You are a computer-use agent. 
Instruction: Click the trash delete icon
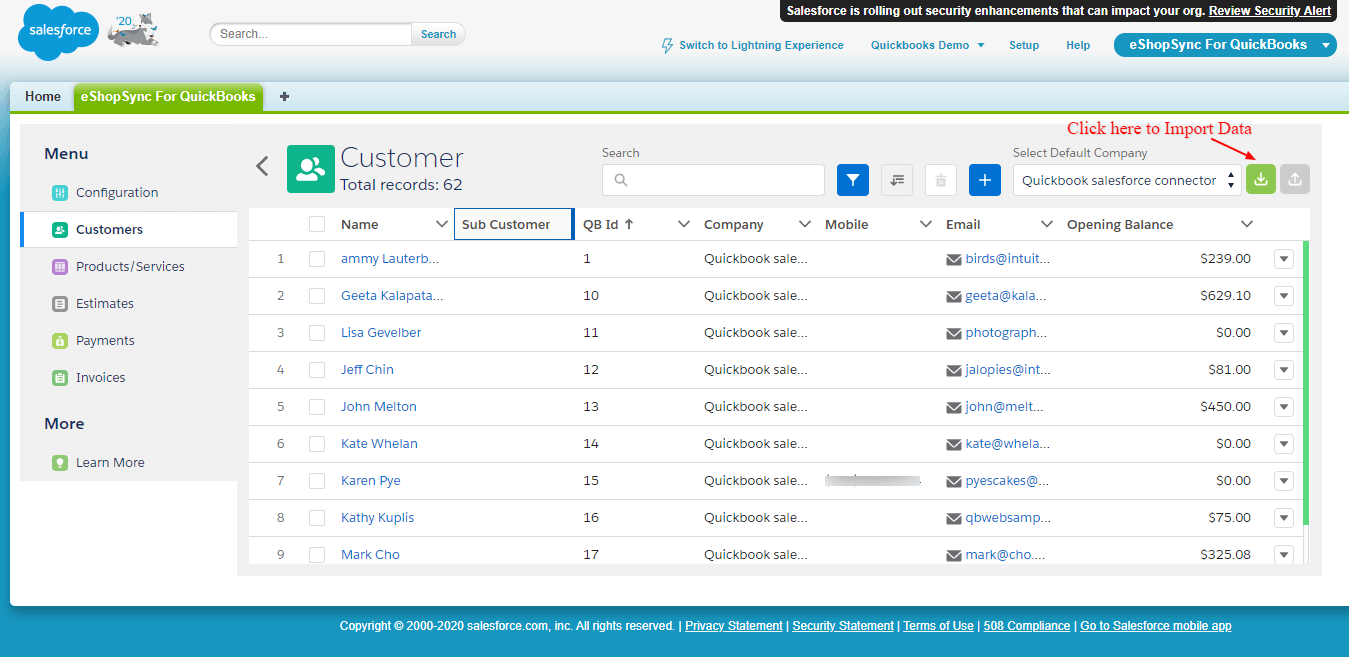pyautogui.click(x=940, y=180)
